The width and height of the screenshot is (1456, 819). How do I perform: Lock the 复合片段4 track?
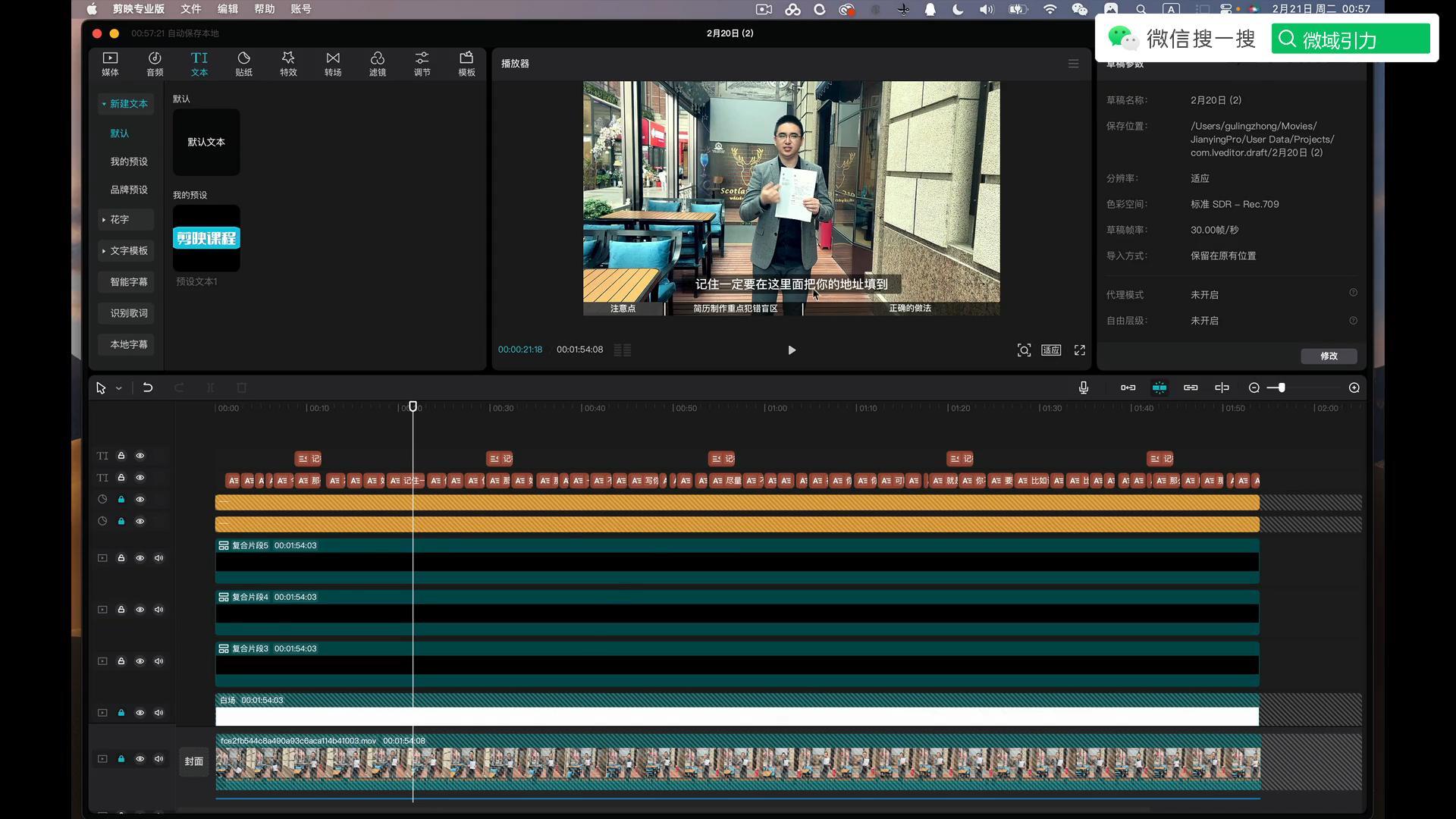point(121,610)
